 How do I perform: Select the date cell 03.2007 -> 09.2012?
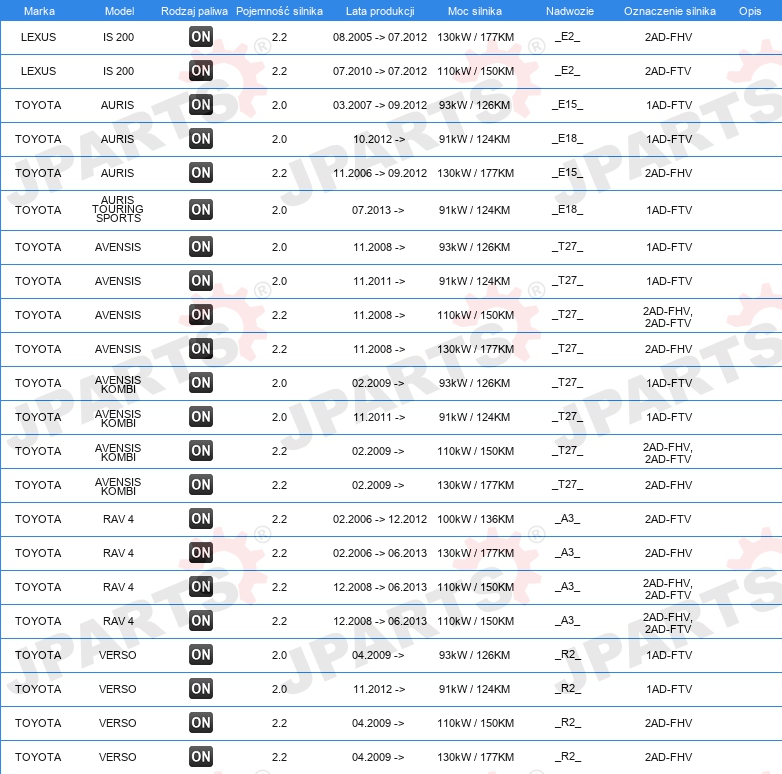tap(380, 105)
